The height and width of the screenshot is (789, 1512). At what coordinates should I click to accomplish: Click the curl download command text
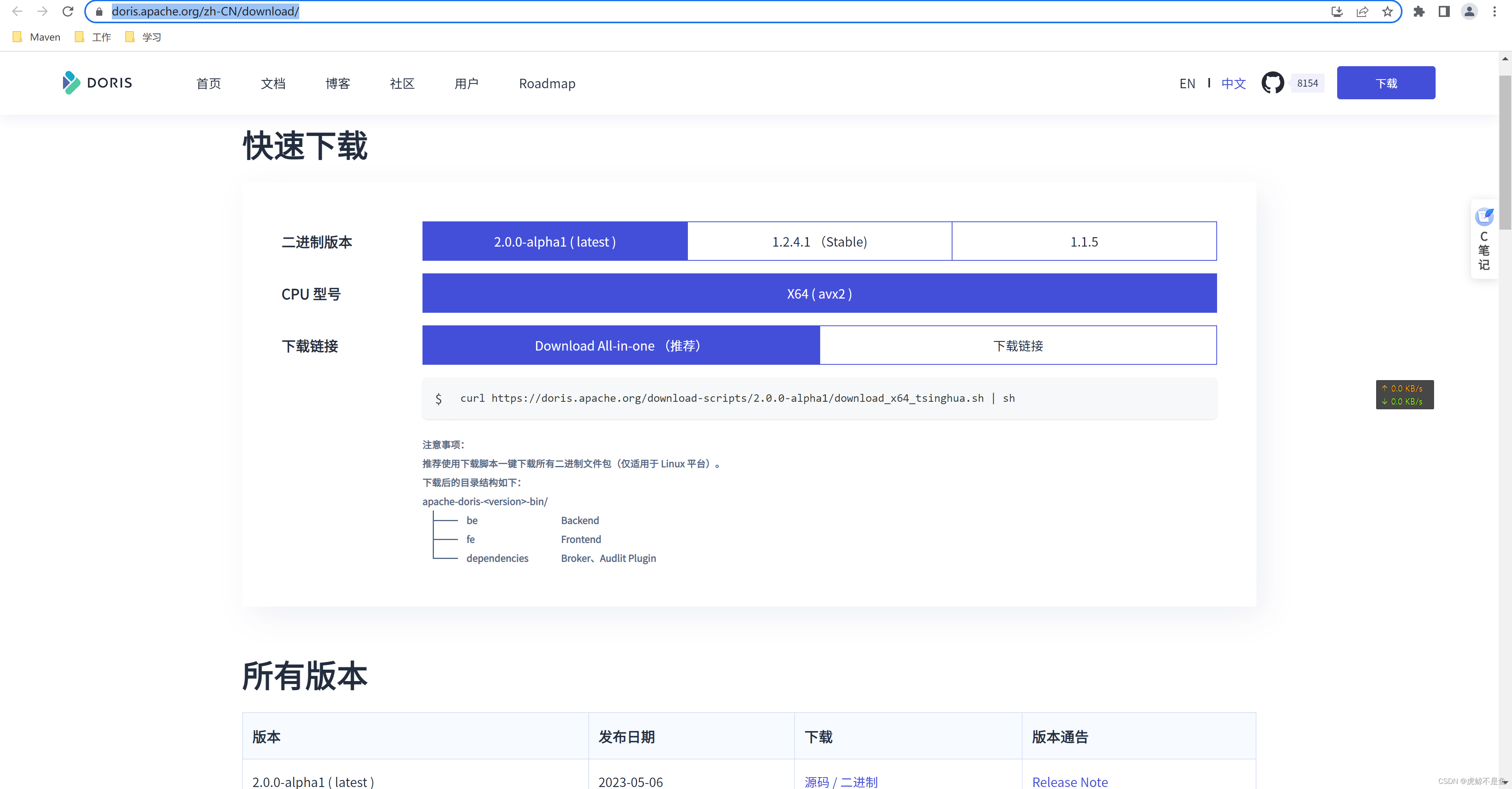point(737,398)
